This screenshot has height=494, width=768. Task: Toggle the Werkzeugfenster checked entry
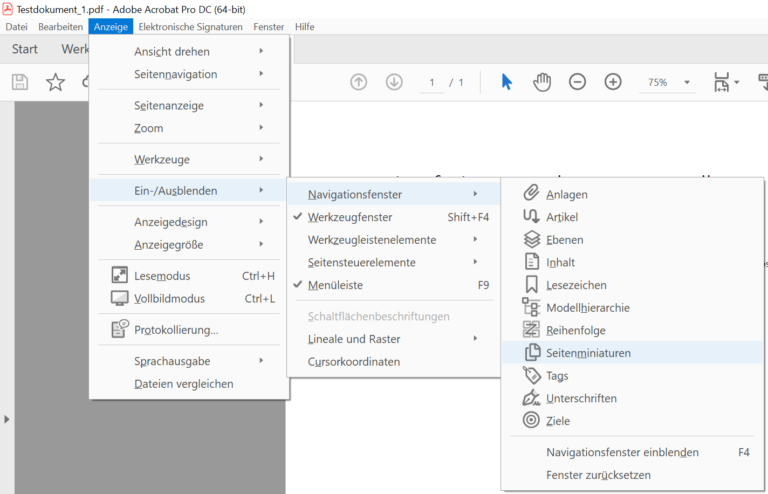pos(393,217)
